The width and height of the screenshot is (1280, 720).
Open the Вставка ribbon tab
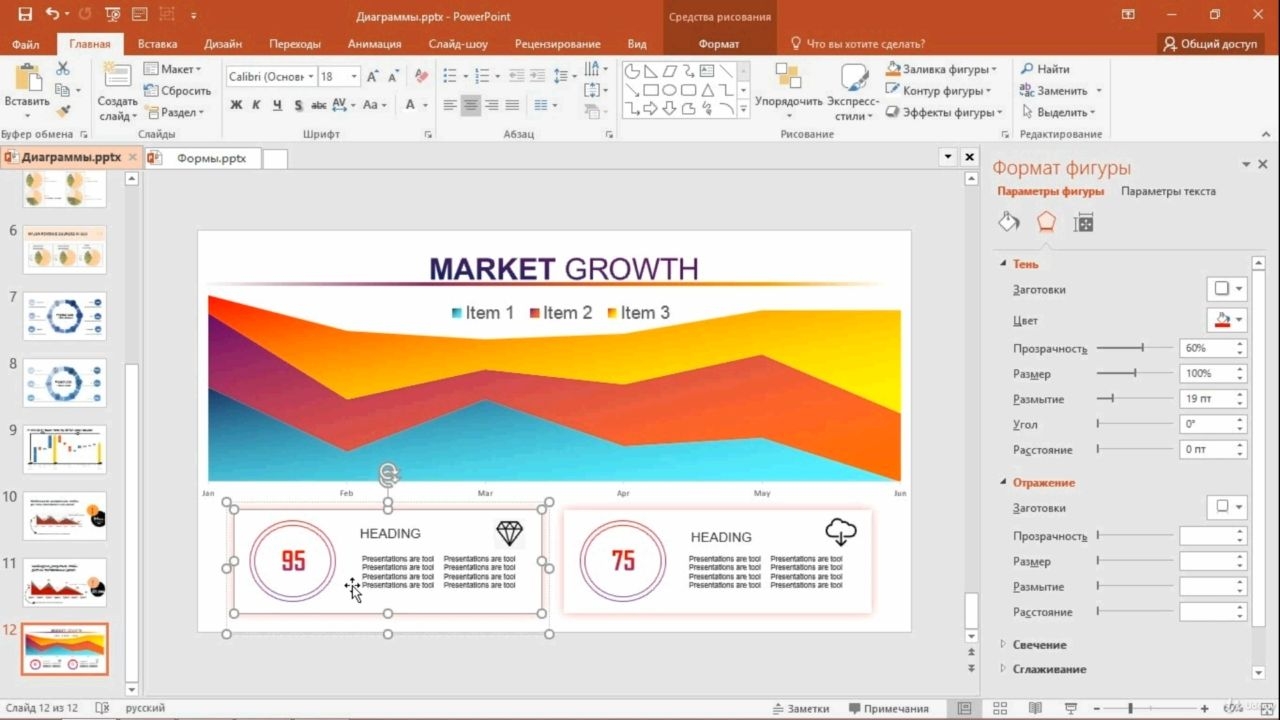coord(157,44)
